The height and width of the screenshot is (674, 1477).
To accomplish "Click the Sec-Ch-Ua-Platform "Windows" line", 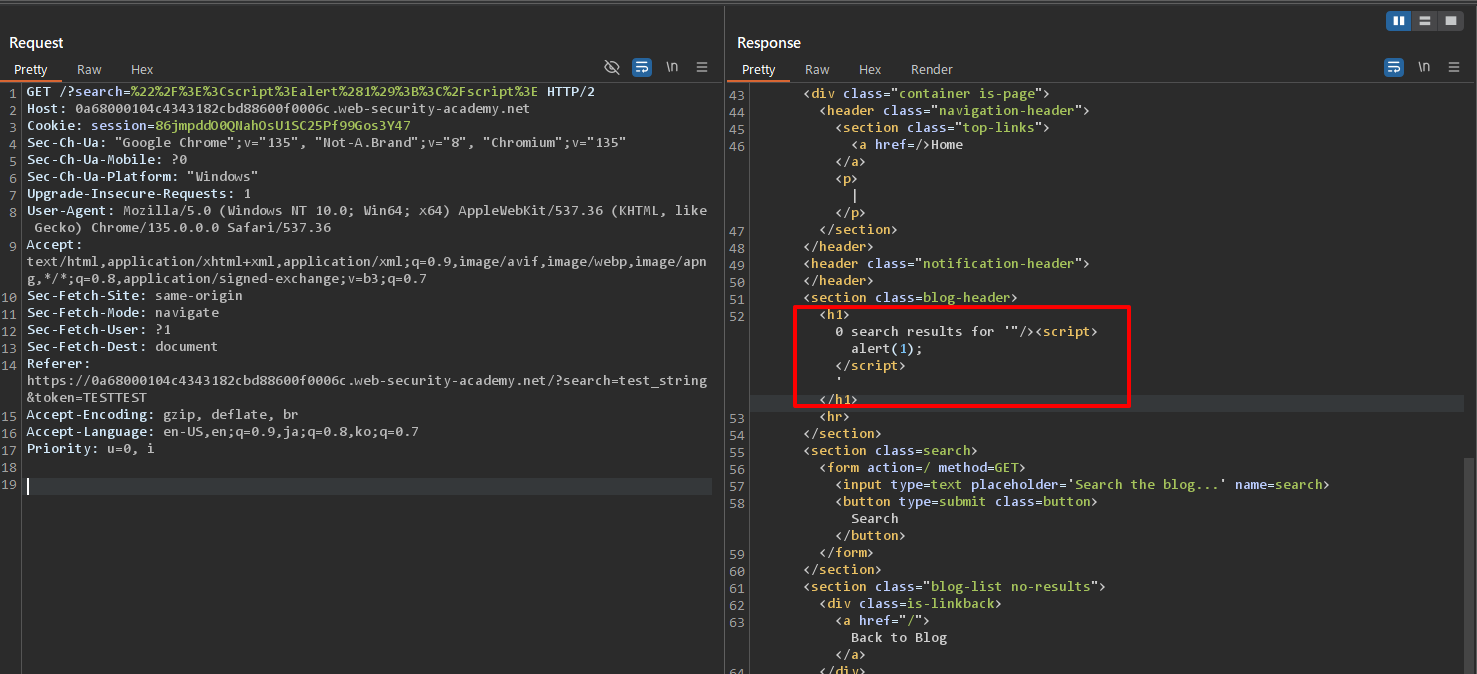I will pyautogui.click(x=142, y=177).
